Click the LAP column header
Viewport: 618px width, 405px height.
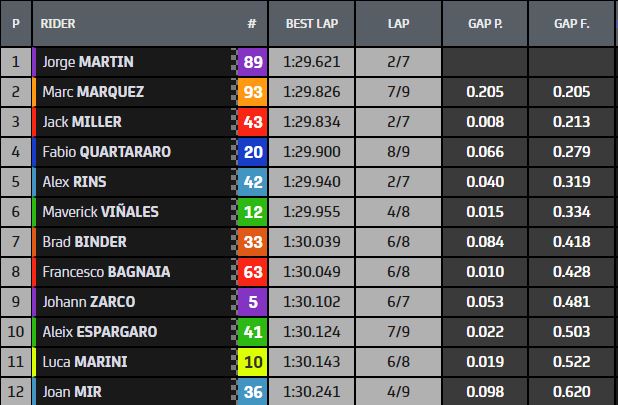click(x=398, y=22)
